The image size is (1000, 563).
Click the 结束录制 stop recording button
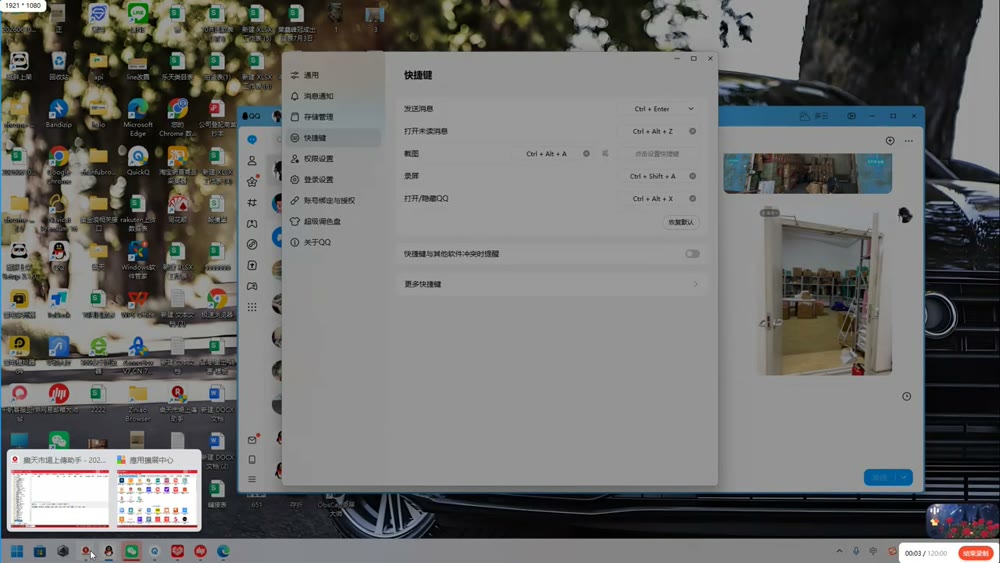[976, 553]
